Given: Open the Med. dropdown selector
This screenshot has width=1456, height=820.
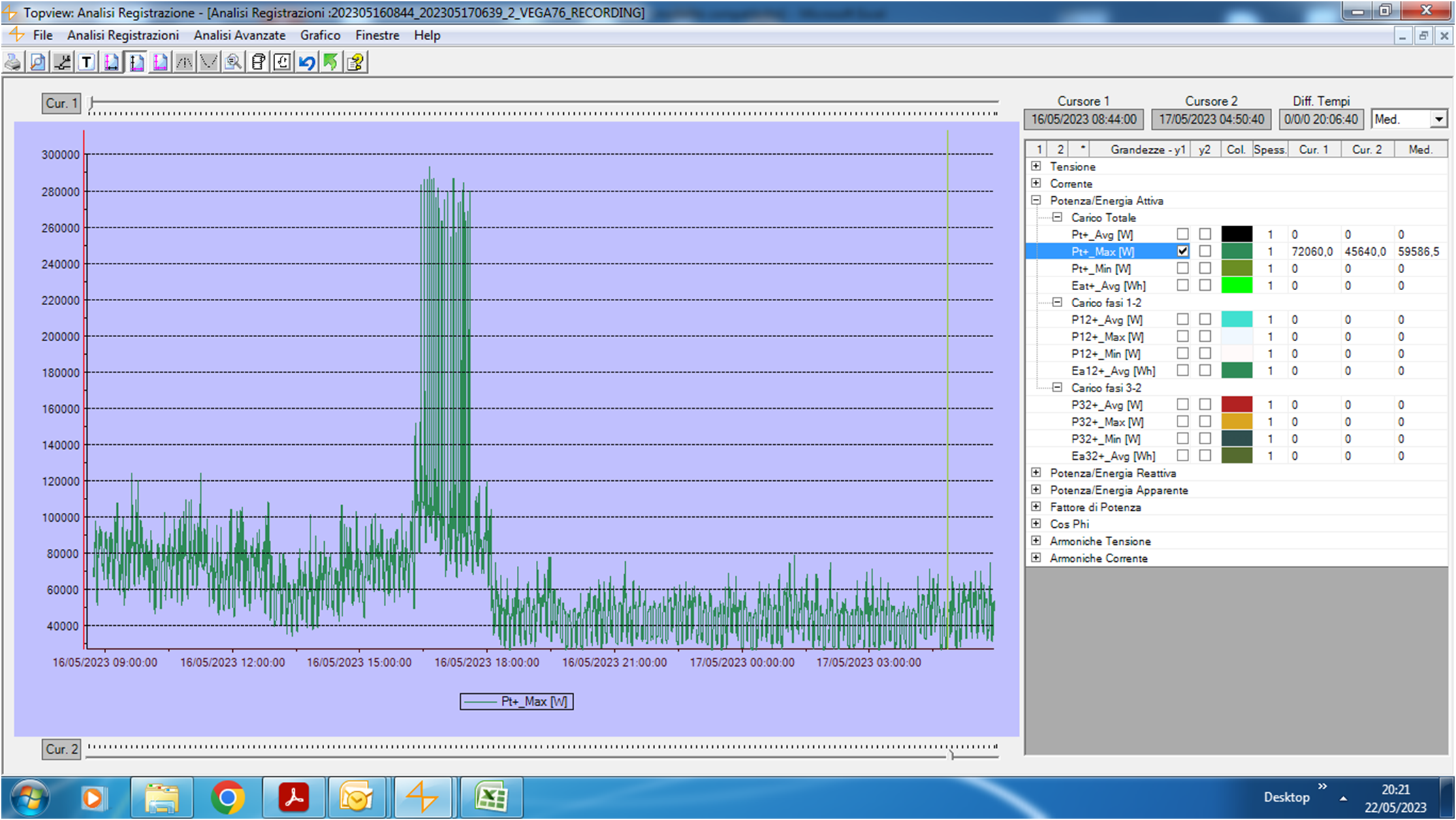Looking at the screenshot, I should [x=1438, y=119].
